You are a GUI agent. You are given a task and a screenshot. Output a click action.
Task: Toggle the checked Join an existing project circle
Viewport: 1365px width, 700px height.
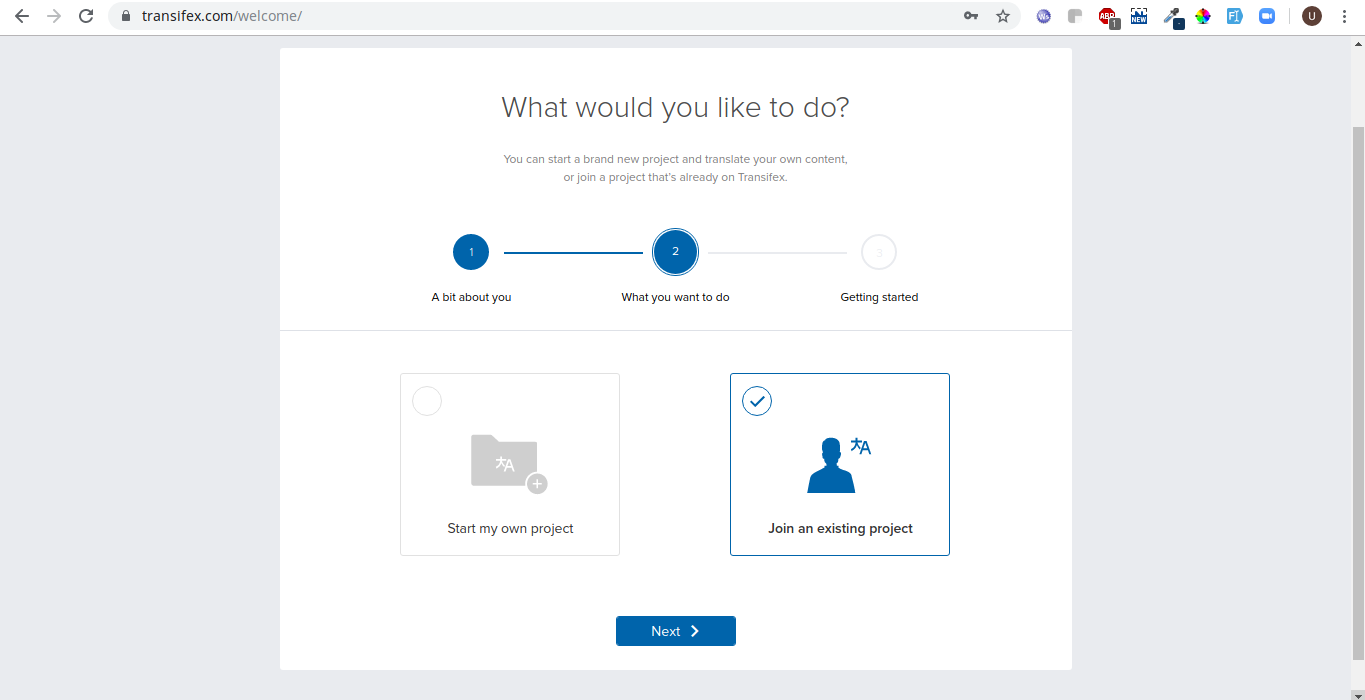(757, 401)
